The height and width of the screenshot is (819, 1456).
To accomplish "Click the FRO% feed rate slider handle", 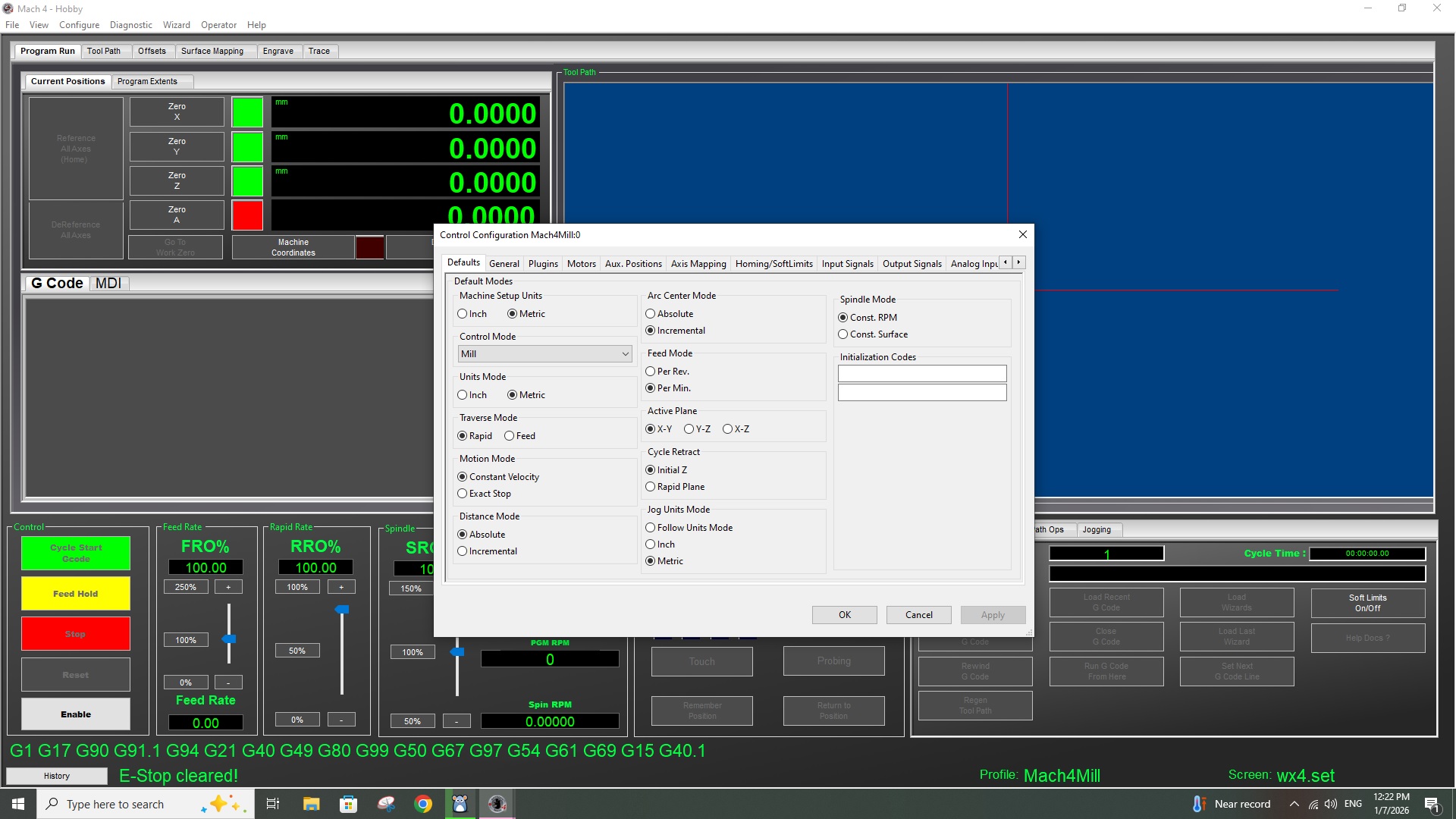I will point(228,639).
